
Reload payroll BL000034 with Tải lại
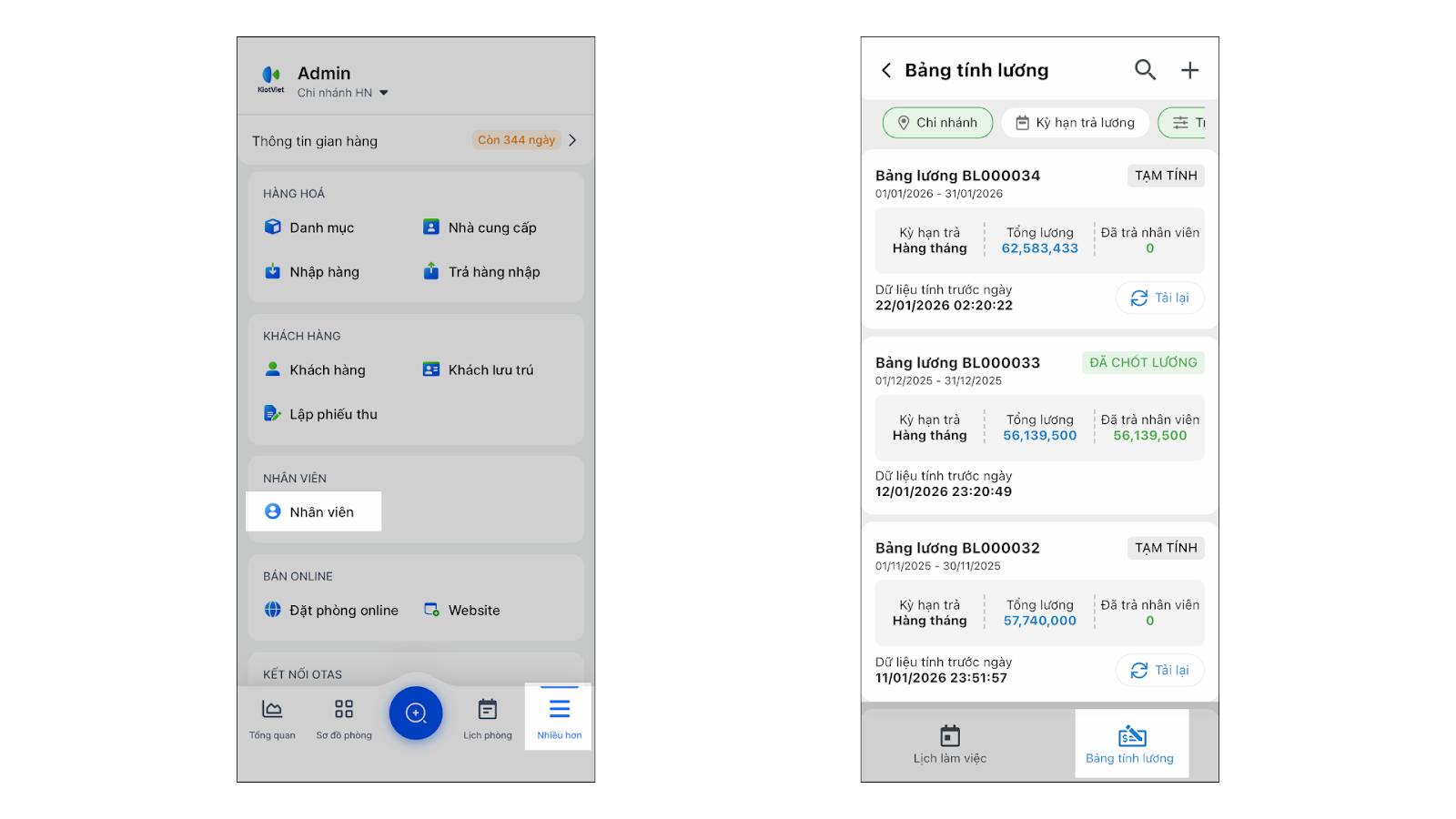point(1159,298)
